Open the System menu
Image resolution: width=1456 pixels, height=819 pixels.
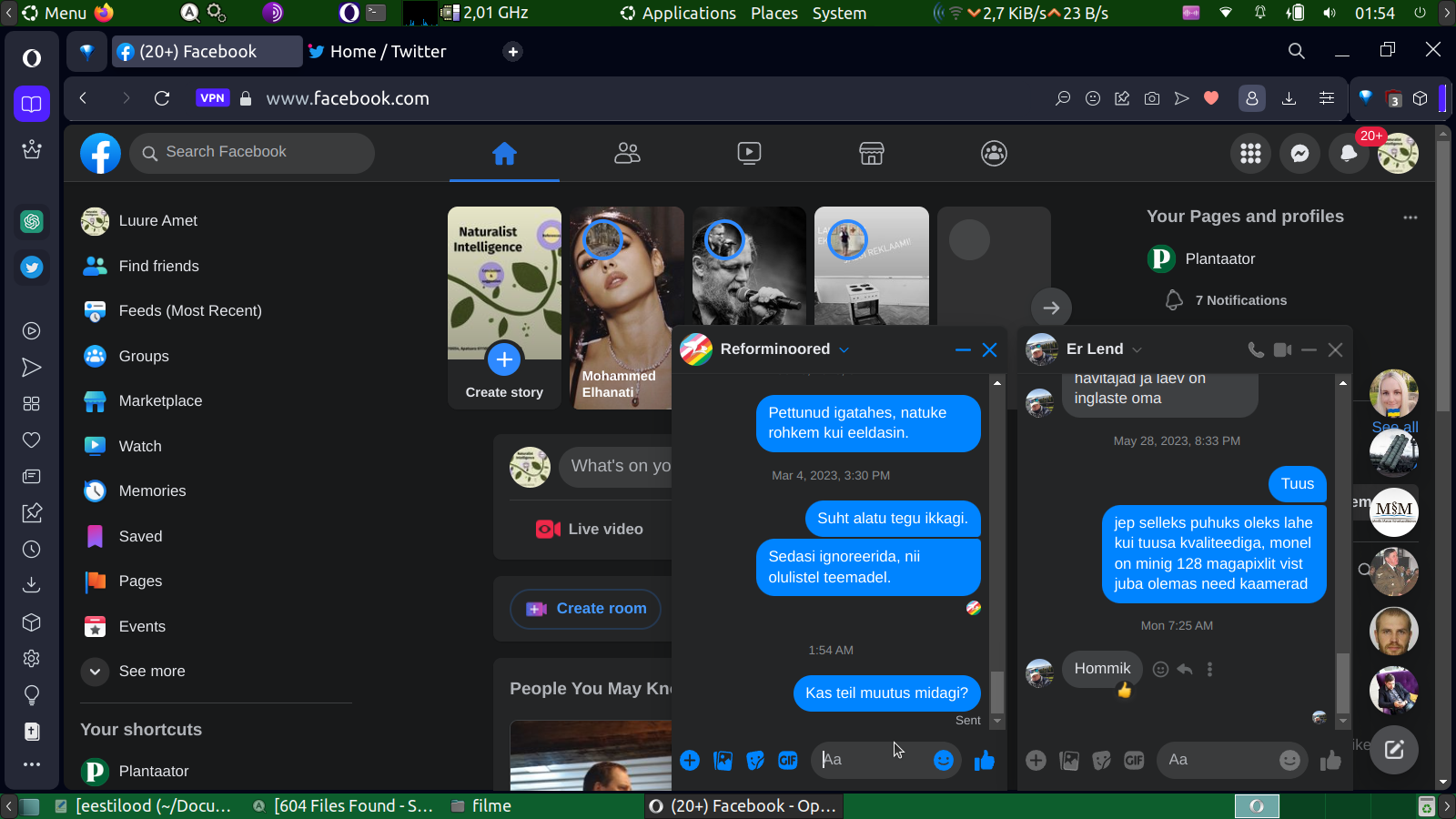point(839,13)
